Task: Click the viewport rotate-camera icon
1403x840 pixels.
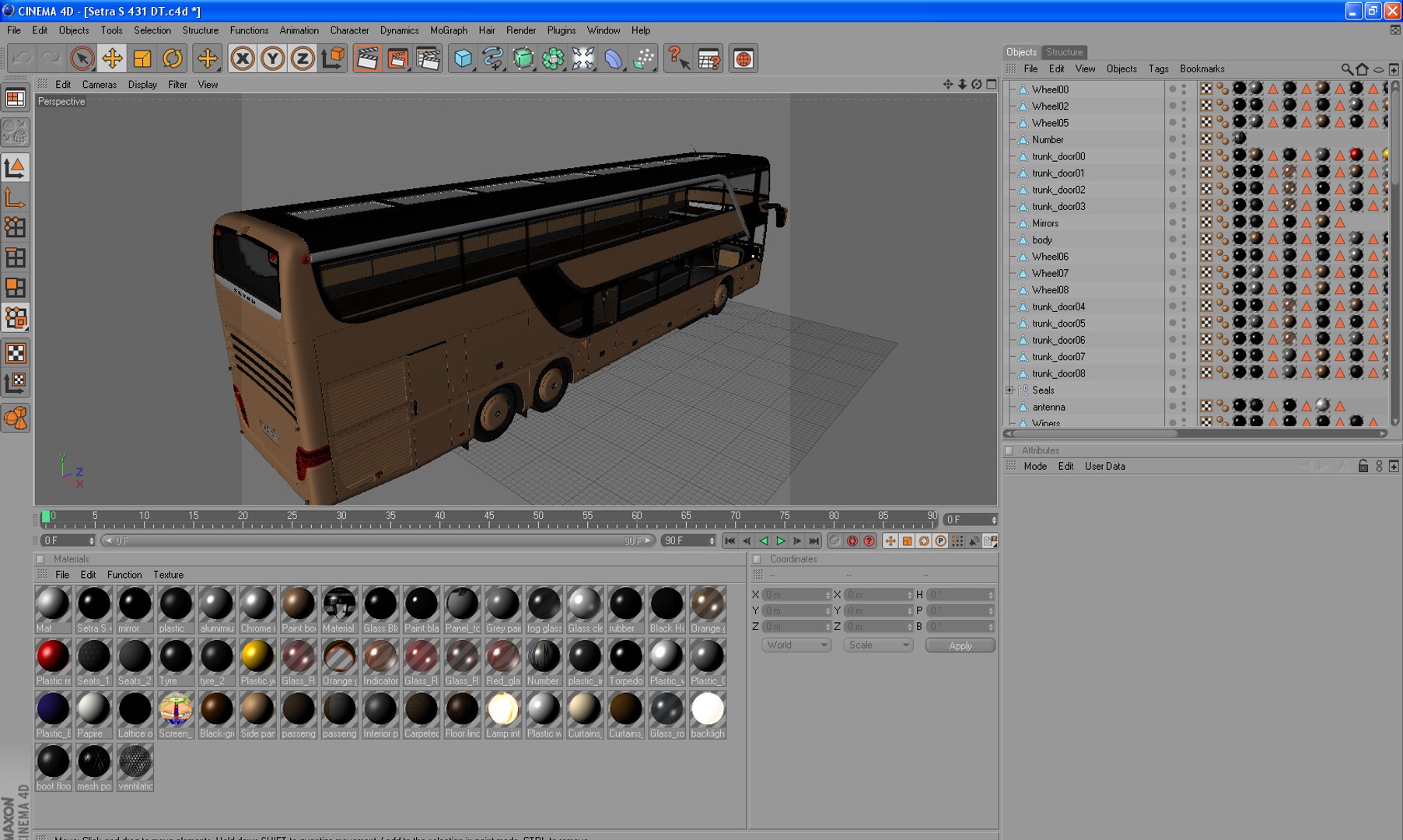Action: 977,84
